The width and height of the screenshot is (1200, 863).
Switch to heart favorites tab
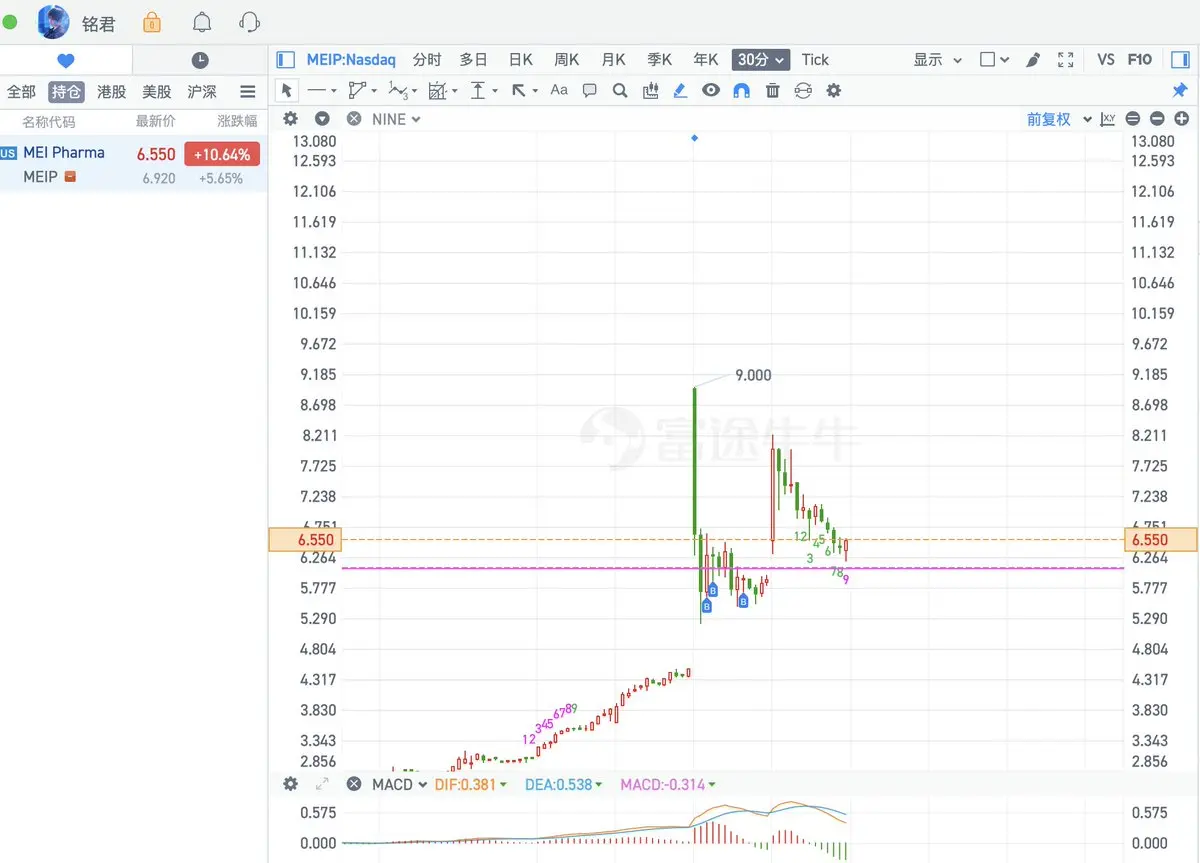click(66, 60)
